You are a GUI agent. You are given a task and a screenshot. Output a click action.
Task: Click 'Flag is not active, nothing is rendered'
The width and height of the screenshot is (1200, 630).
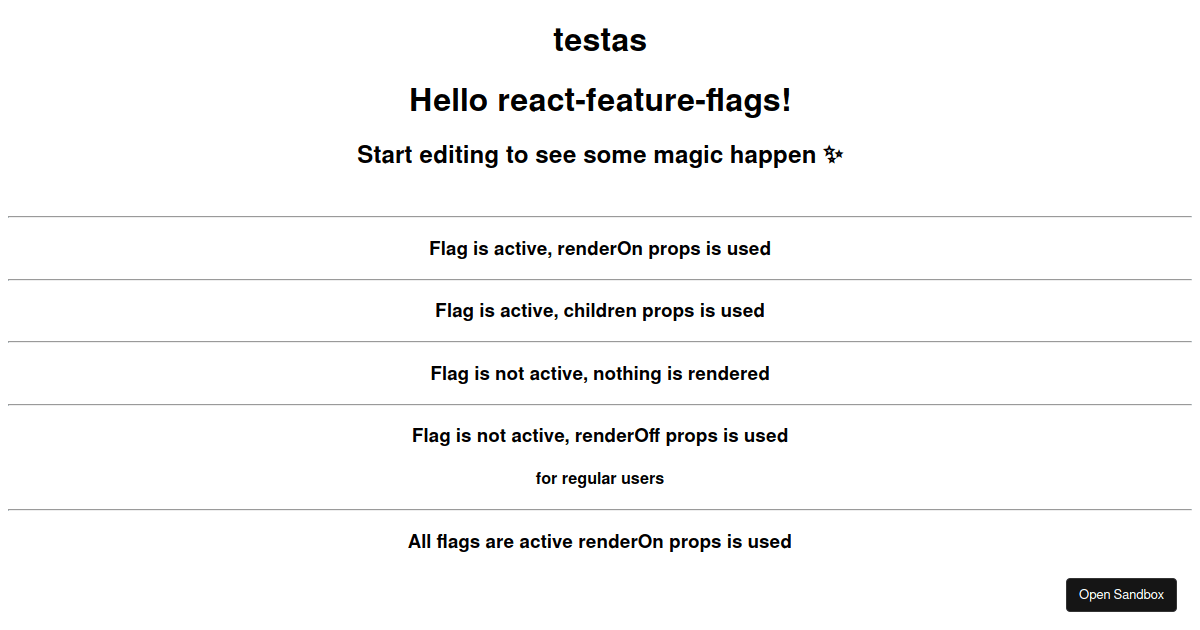(x=600, y=373)
